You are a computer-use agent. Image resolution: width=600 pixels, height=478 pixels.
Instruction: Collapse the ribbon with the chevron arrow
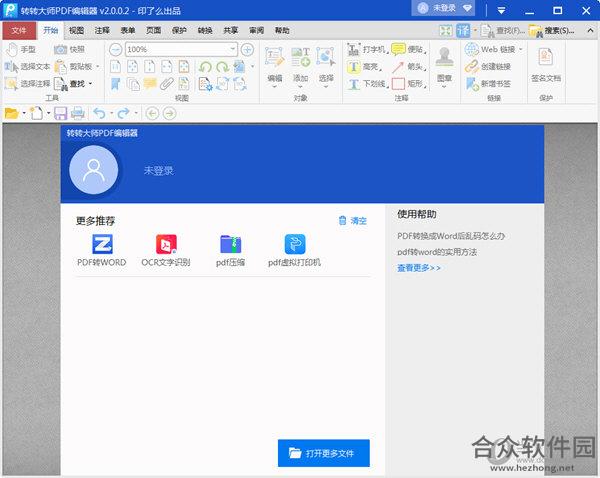click(590, 30)
